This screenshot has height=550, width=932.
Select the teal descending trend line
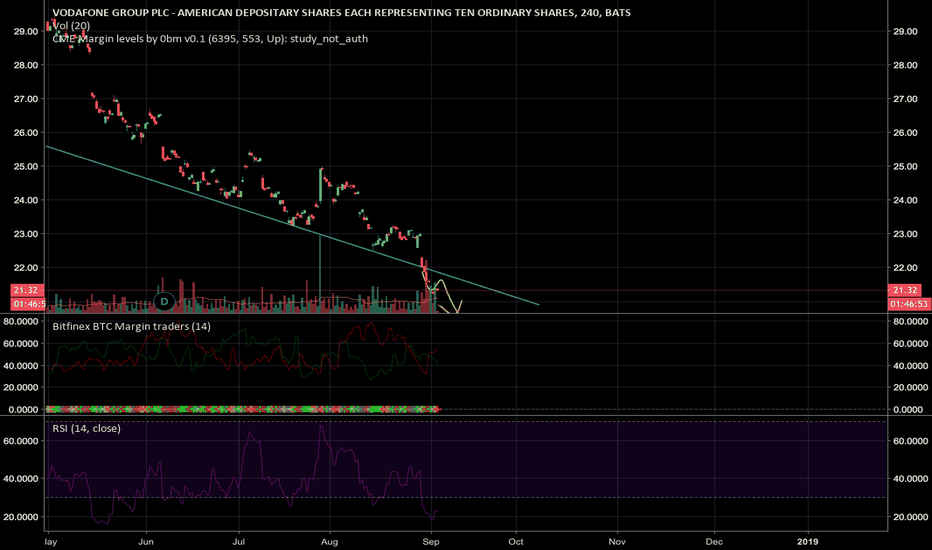[x=292, y=225]
